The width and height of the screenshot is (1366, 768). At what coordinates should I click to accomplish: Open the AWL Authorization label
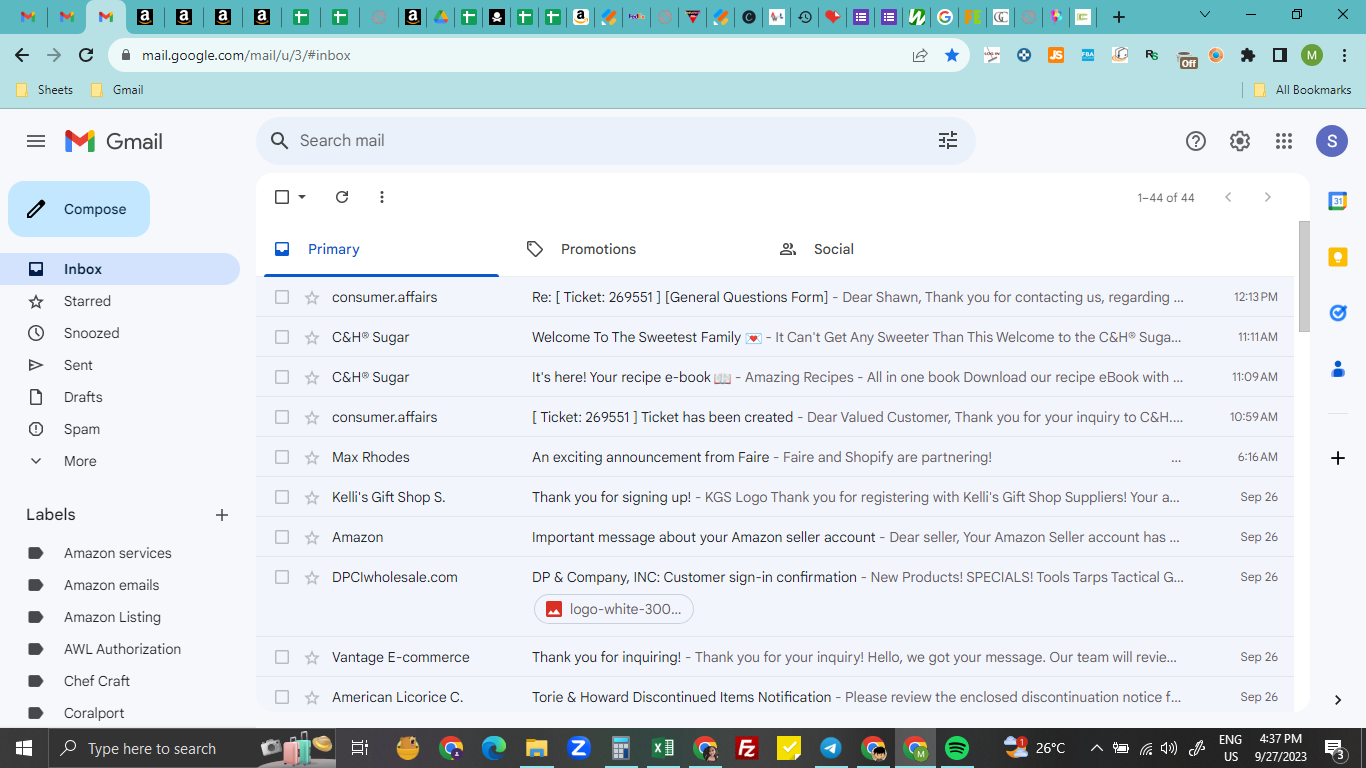coord(120,649)
